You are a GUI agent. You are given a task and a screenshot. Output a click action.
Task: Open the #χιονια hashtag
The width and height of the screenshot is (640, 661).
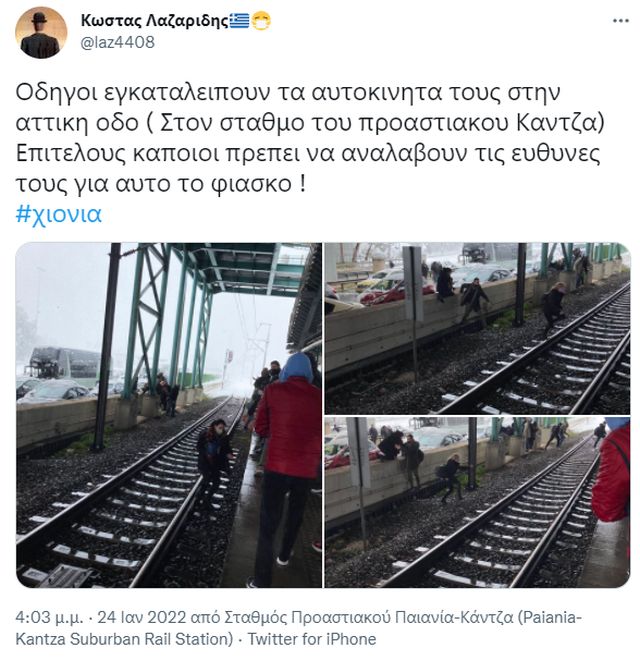click(x=59, y=214)
